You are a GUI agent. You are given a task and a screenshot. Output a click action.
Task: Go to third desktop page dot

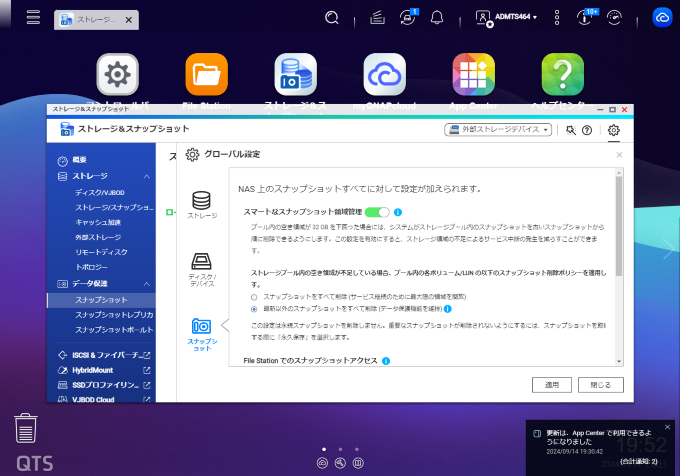pos(356,450)
